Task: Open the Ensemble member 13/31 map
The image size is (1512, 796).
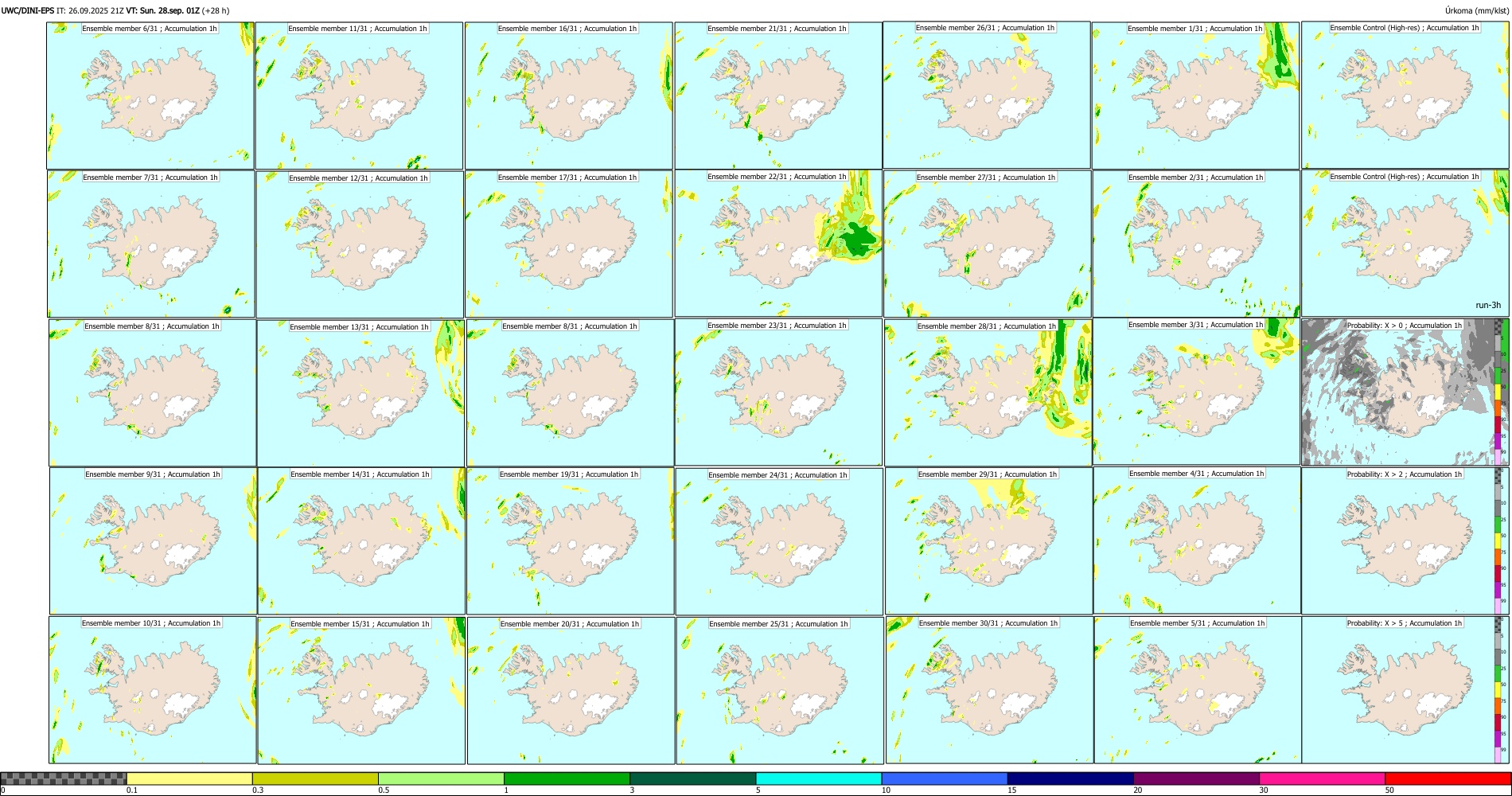Action: coord(360,393)
